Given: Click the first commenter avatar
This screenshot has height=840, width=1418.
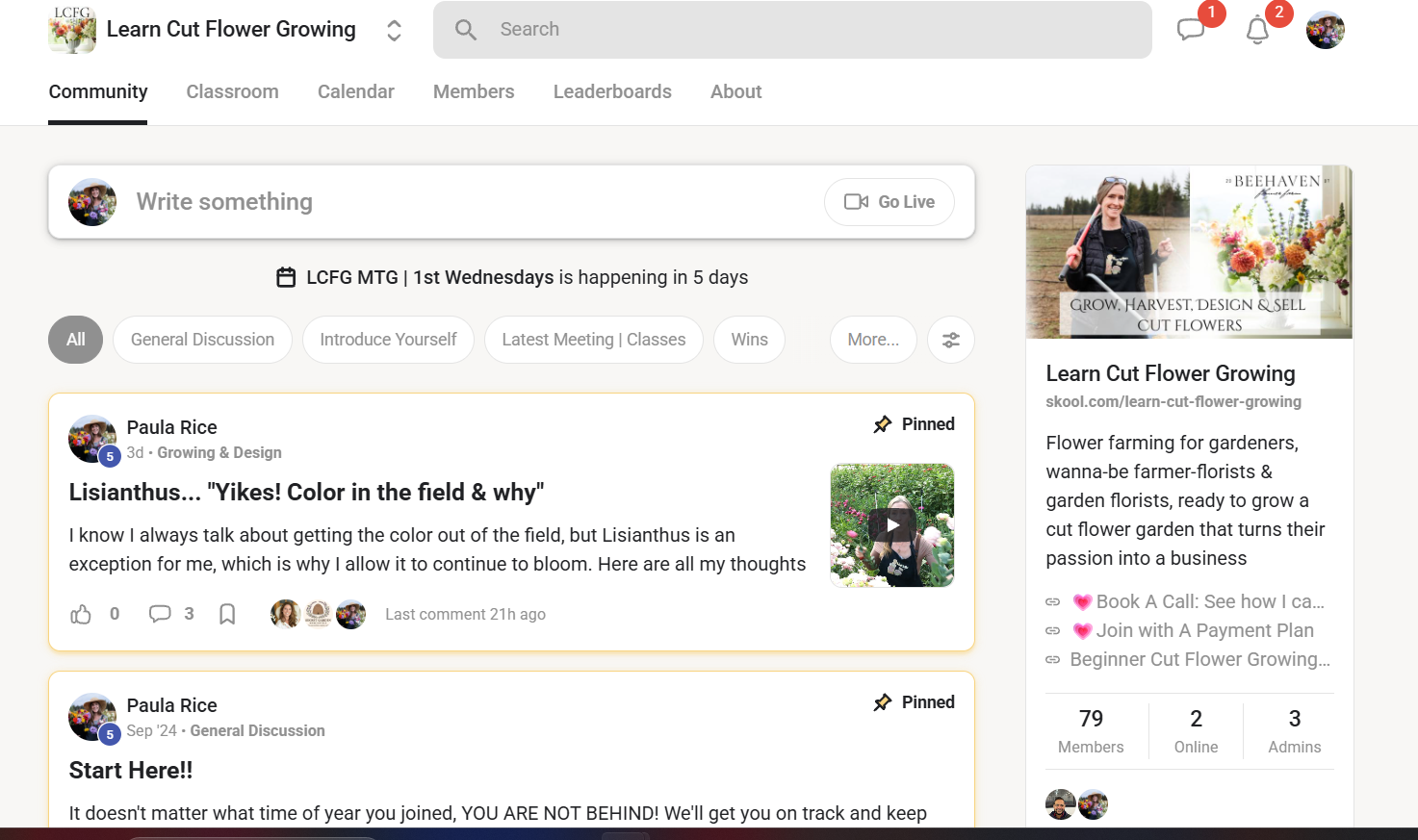Looking at the screenshot, I should point(286,614).
